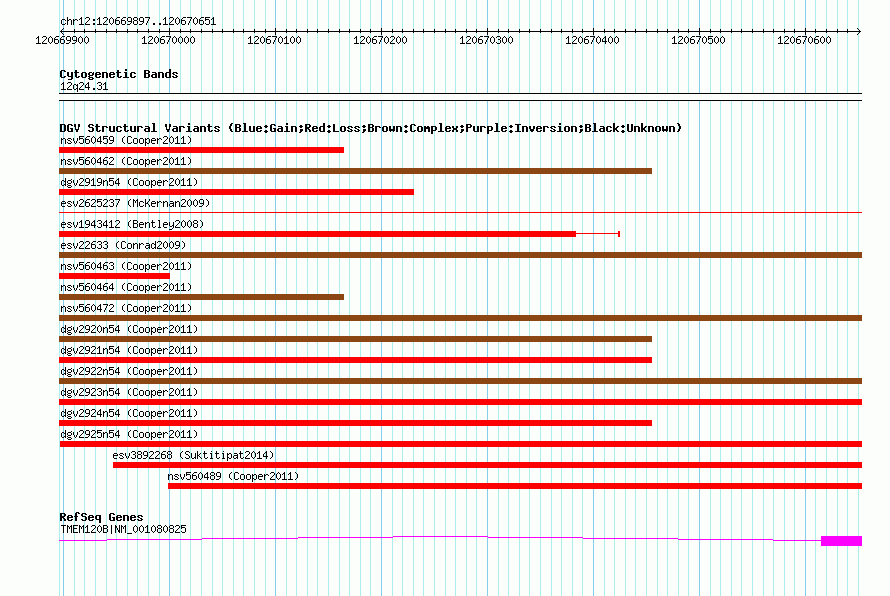The image size is (890, 596).
Task: Open variant label dgv2921n54 (Cooper2011)
Action: [129, 350]
